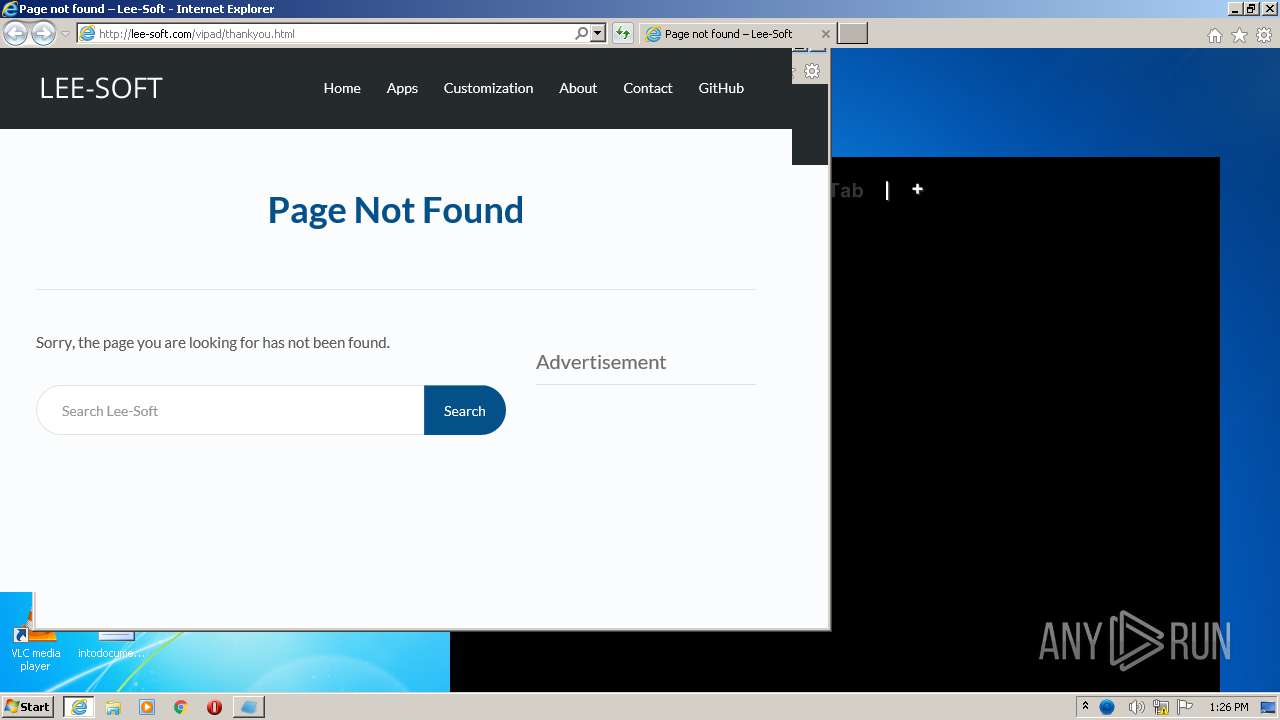Open the network tray icon
The width and height of the screenshot is (1280, 720).
pyautogui.click(x=1161, y=707)
